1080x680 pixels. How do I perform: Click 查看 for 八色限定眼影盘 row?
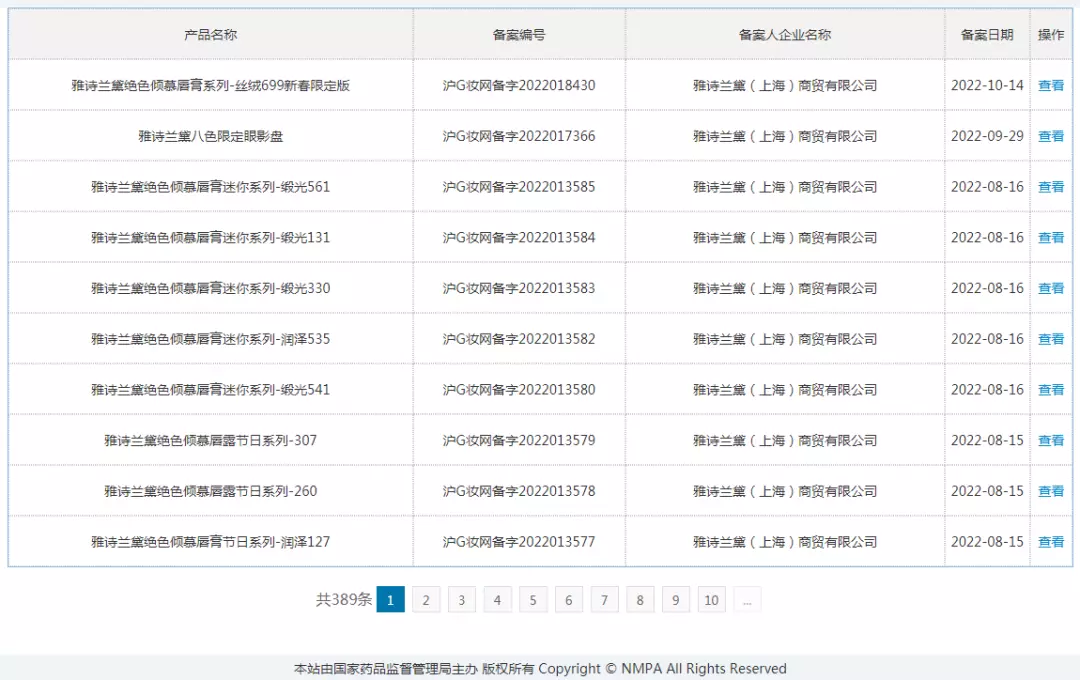[1050, 136]
